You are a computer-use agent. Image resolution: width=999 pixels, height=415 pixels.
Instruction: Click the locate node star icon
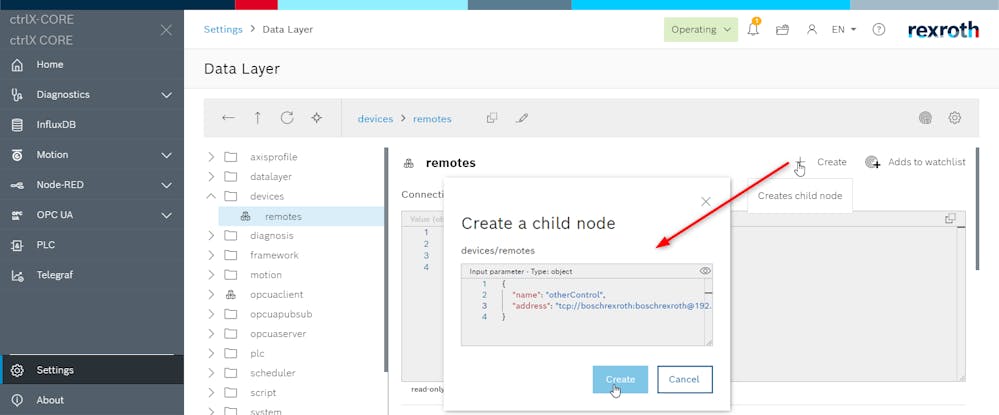coord(317,118)
